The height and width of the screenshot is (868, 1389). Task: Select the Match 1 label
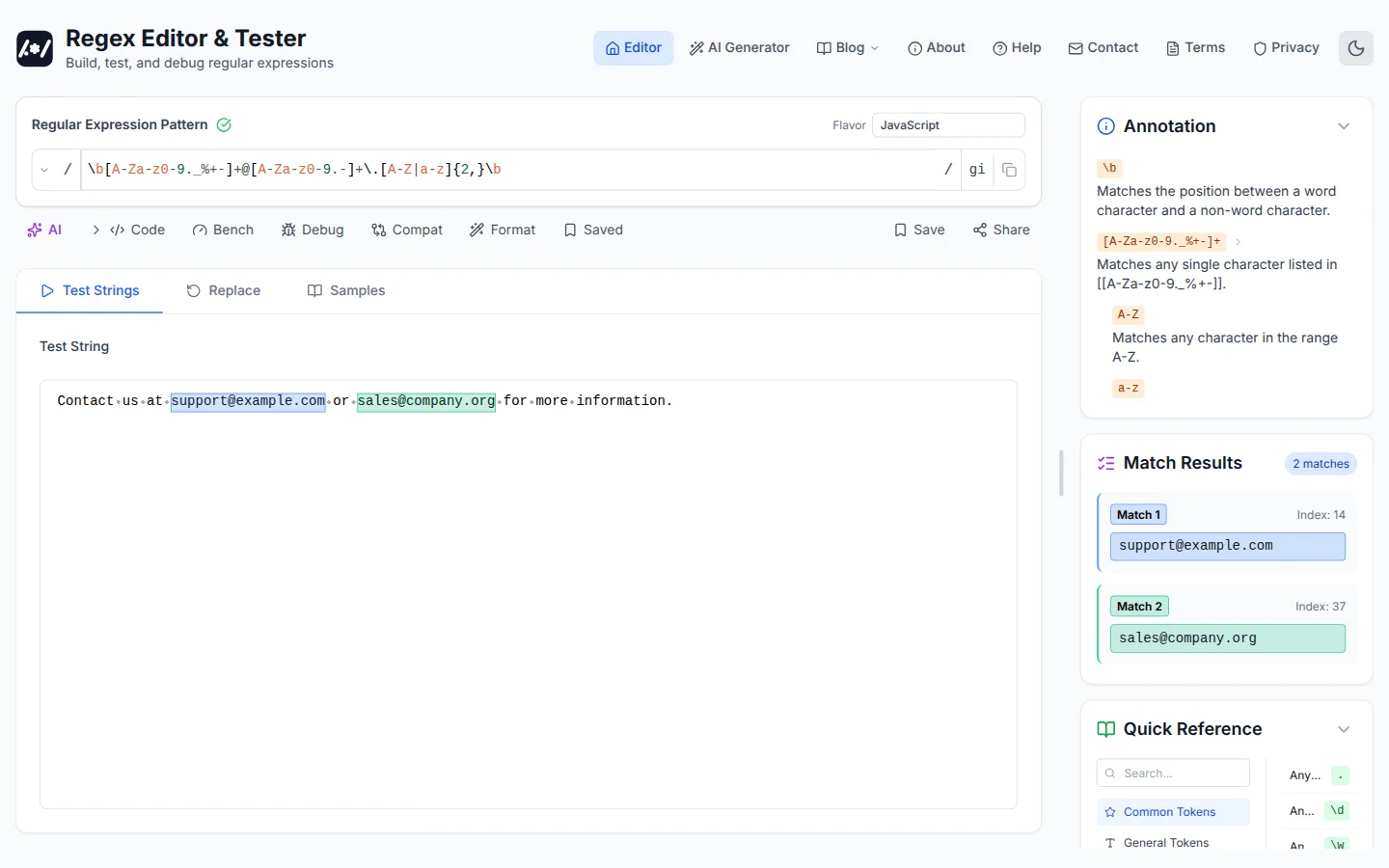[x=1138, y=515]
